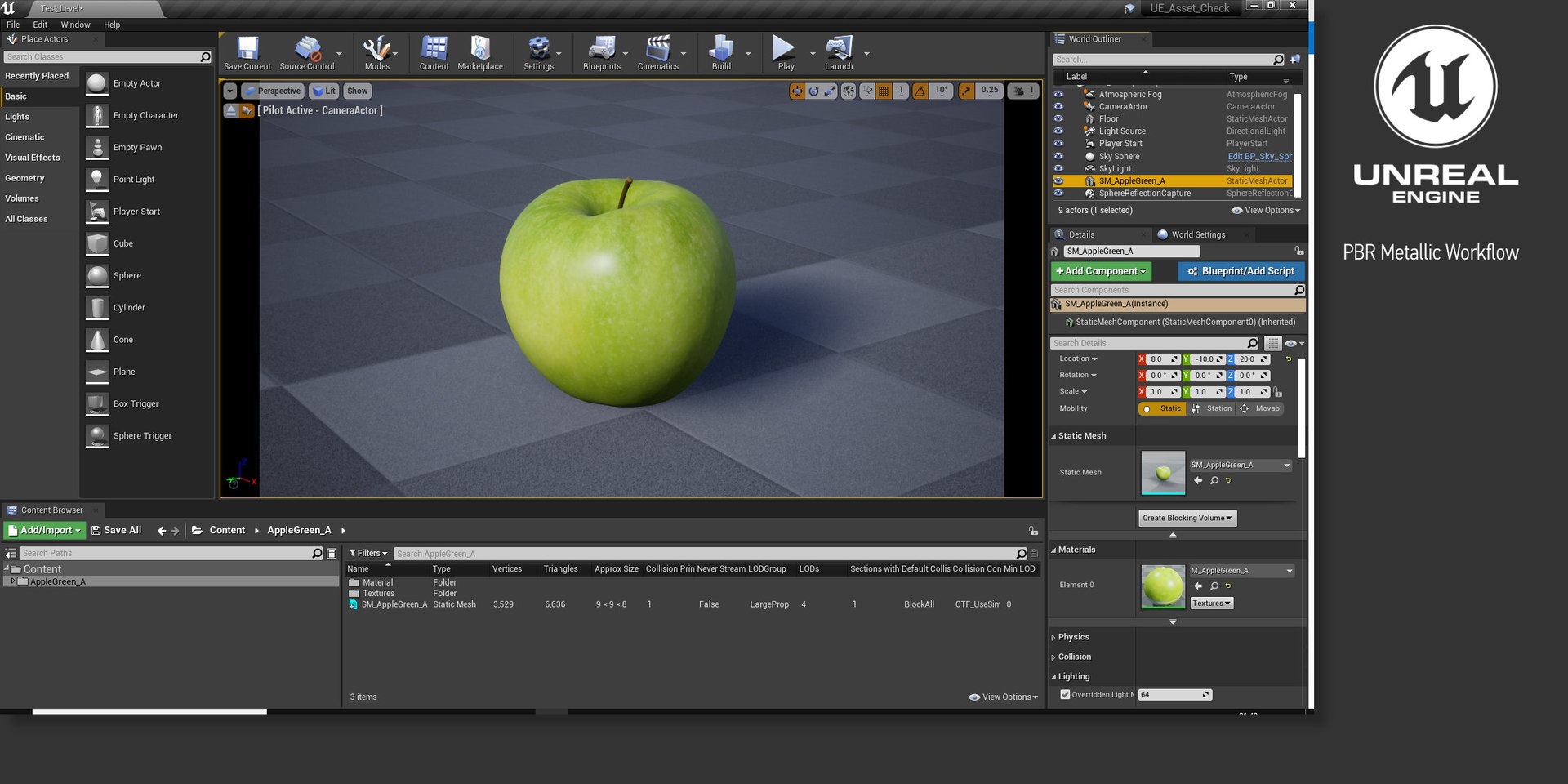Open the Window menu
Screen dimensions: 1568x784
click(x=75, y=24)
